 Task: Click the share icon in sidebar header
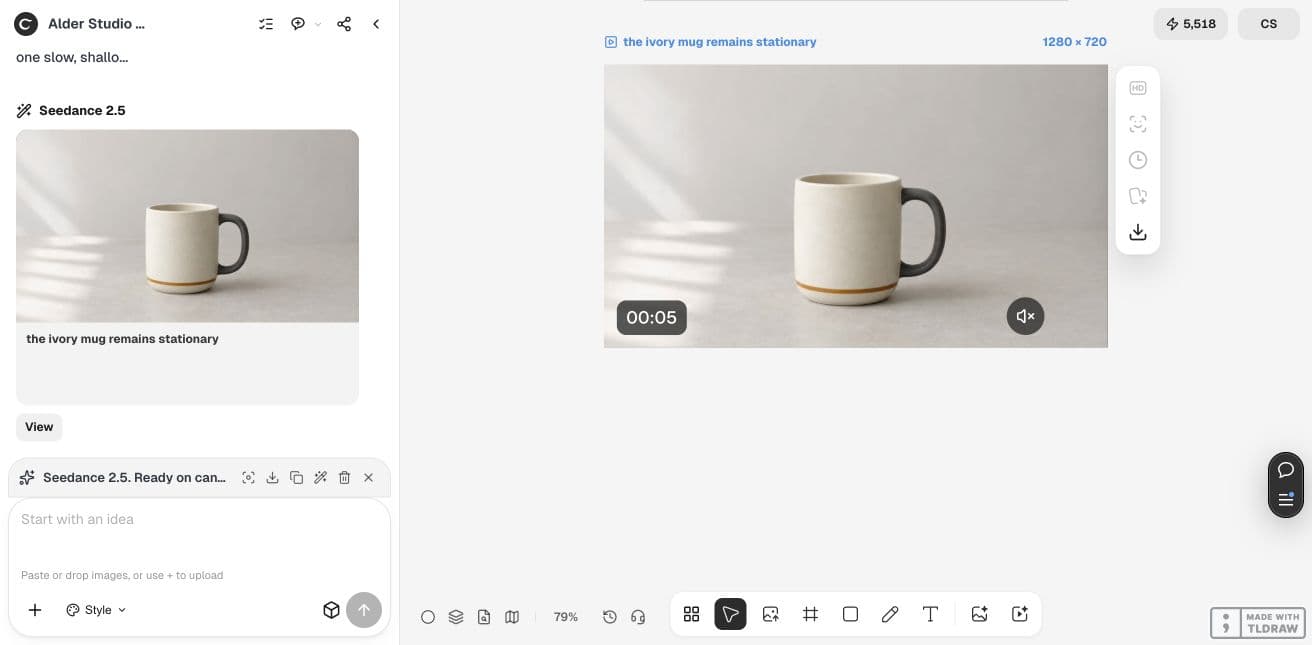point(344,24)
